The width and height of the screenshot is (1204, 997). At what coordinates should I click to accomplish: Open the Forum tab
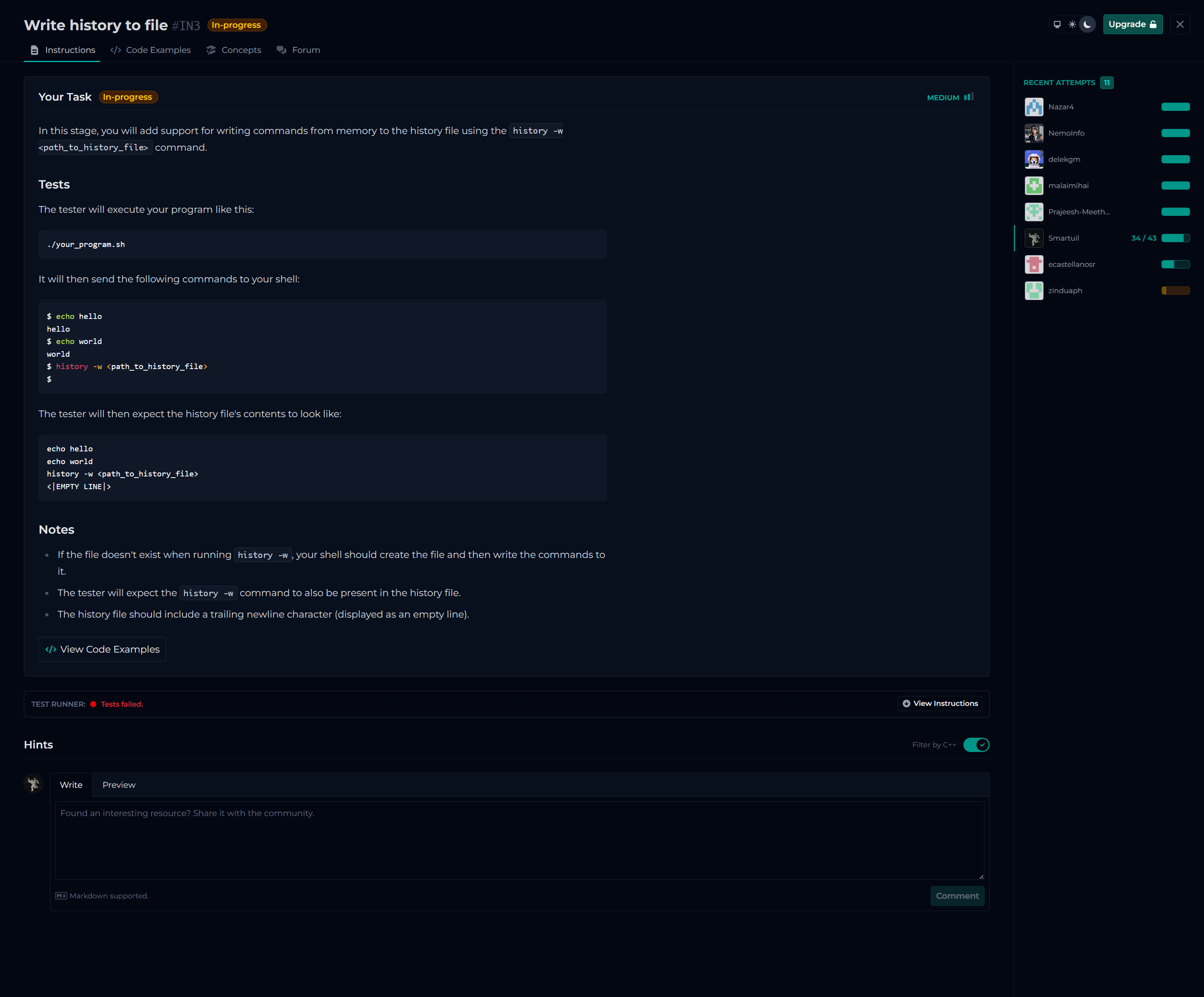[x=298, y=50]
